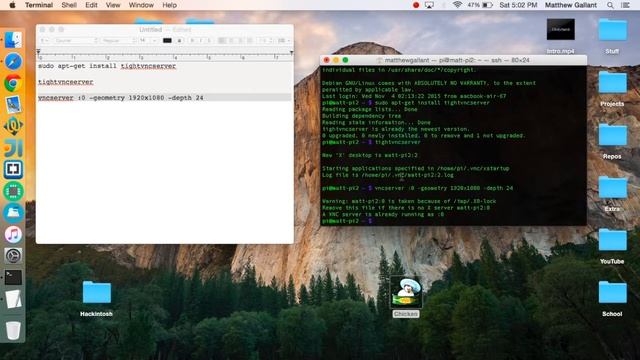Click the red recording status icon
This screenshot has width=640, height=360.
pos(416,5)
